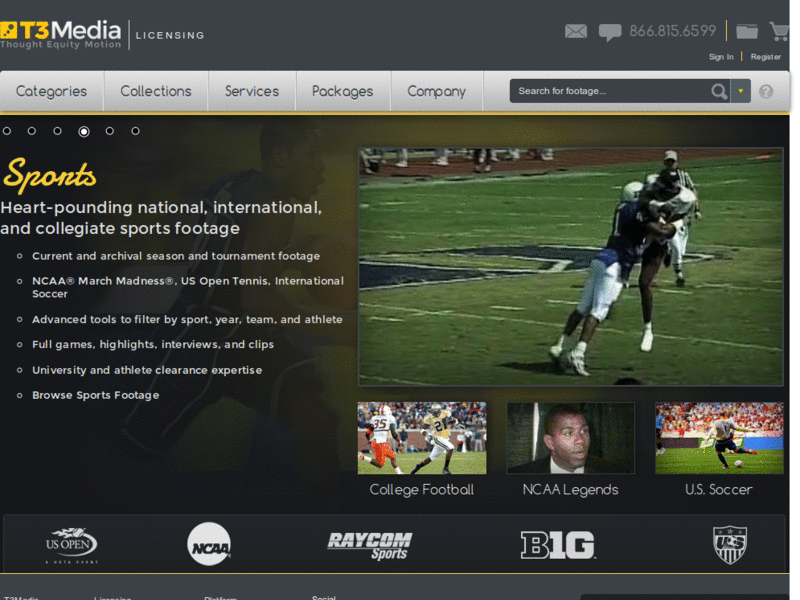Click the Big Ten B1G logo
800x600 pixels.
tap(558, 545)
